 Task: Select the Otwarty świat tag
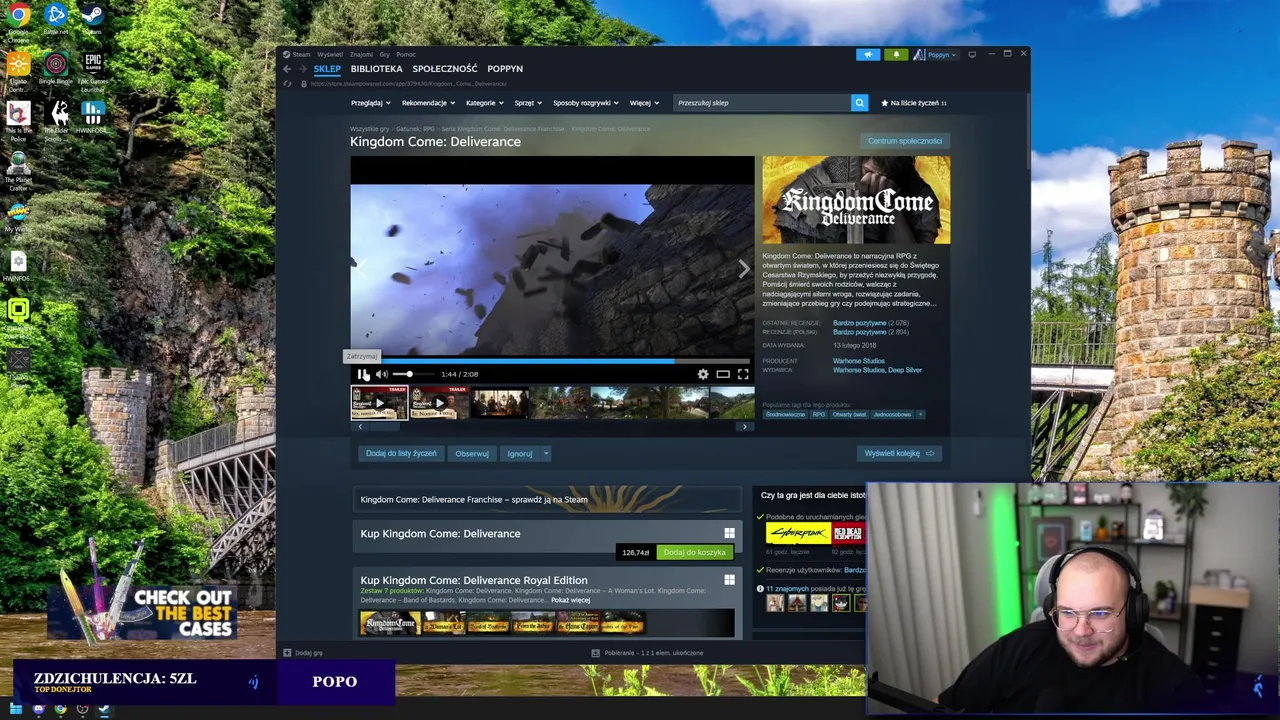(x=849, y=414)
